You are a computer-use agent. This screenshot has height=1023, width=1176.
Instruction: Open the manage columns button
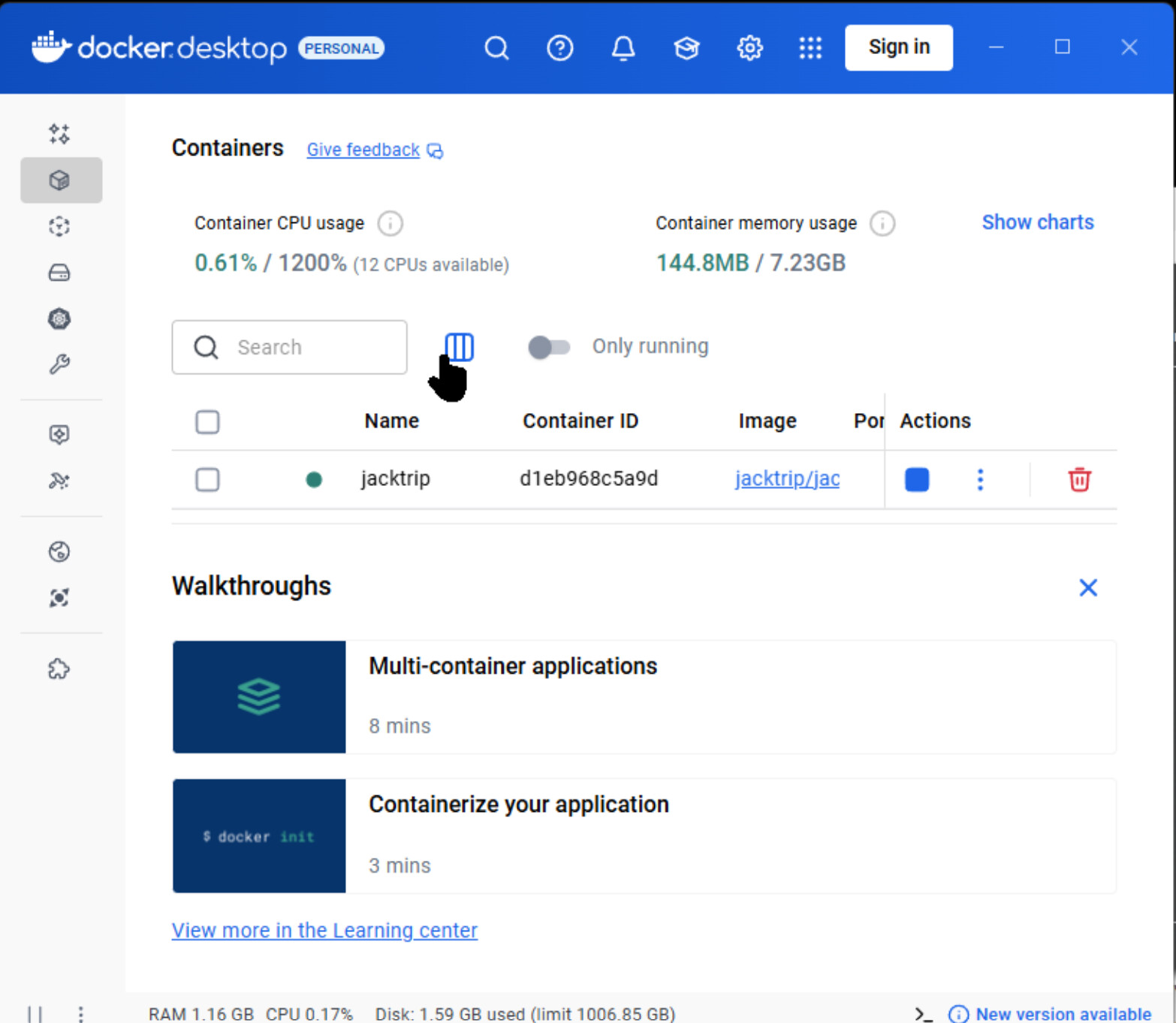click(460, 347)
